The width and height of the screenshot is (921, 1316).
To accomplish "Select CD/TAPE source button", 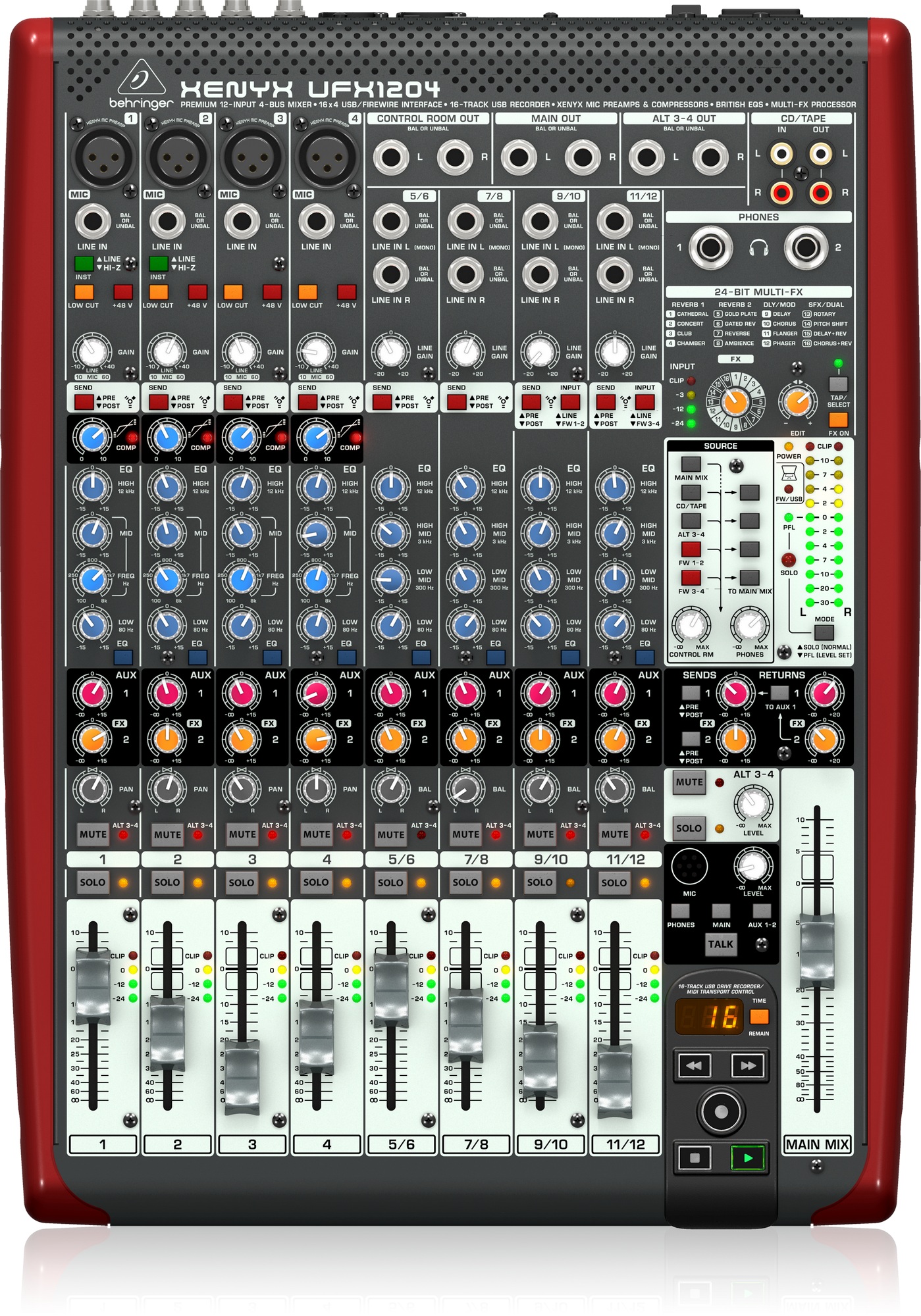I will click(691, 492).
